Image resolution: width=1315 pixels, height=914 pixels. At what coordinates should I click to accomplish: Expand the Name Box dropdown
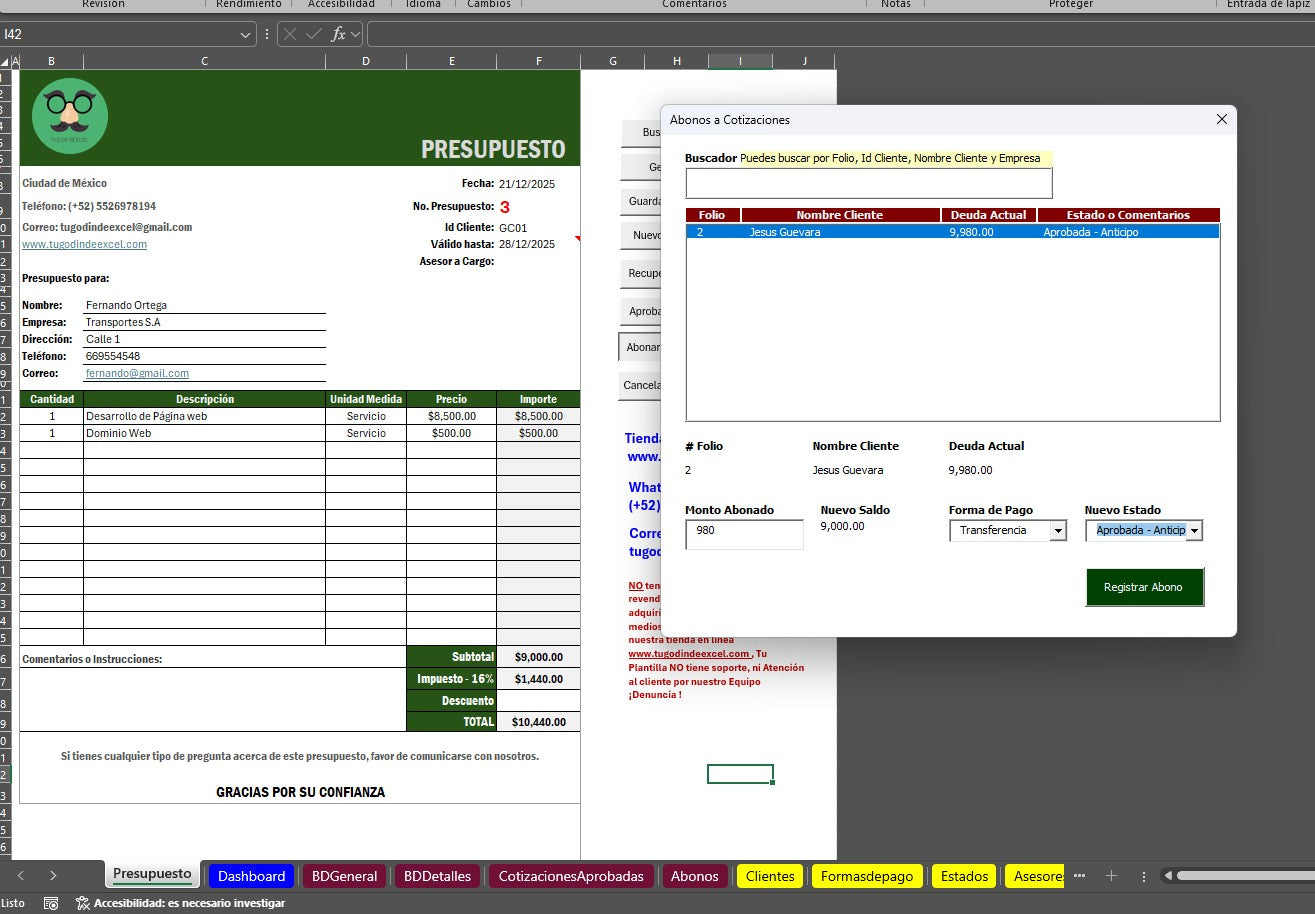point(246,34)
